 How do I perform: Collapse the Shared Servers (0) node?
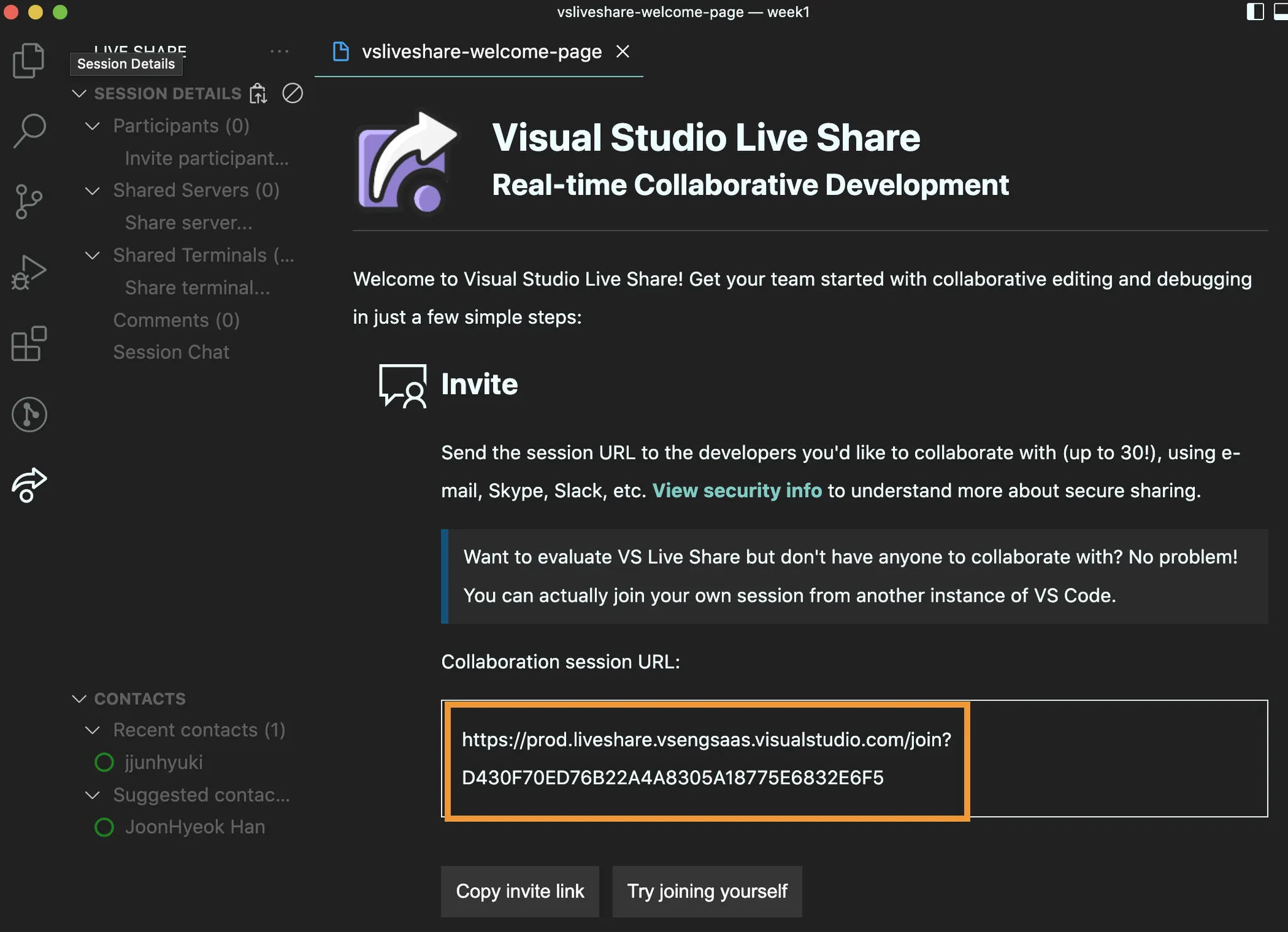tap(92, 191)
